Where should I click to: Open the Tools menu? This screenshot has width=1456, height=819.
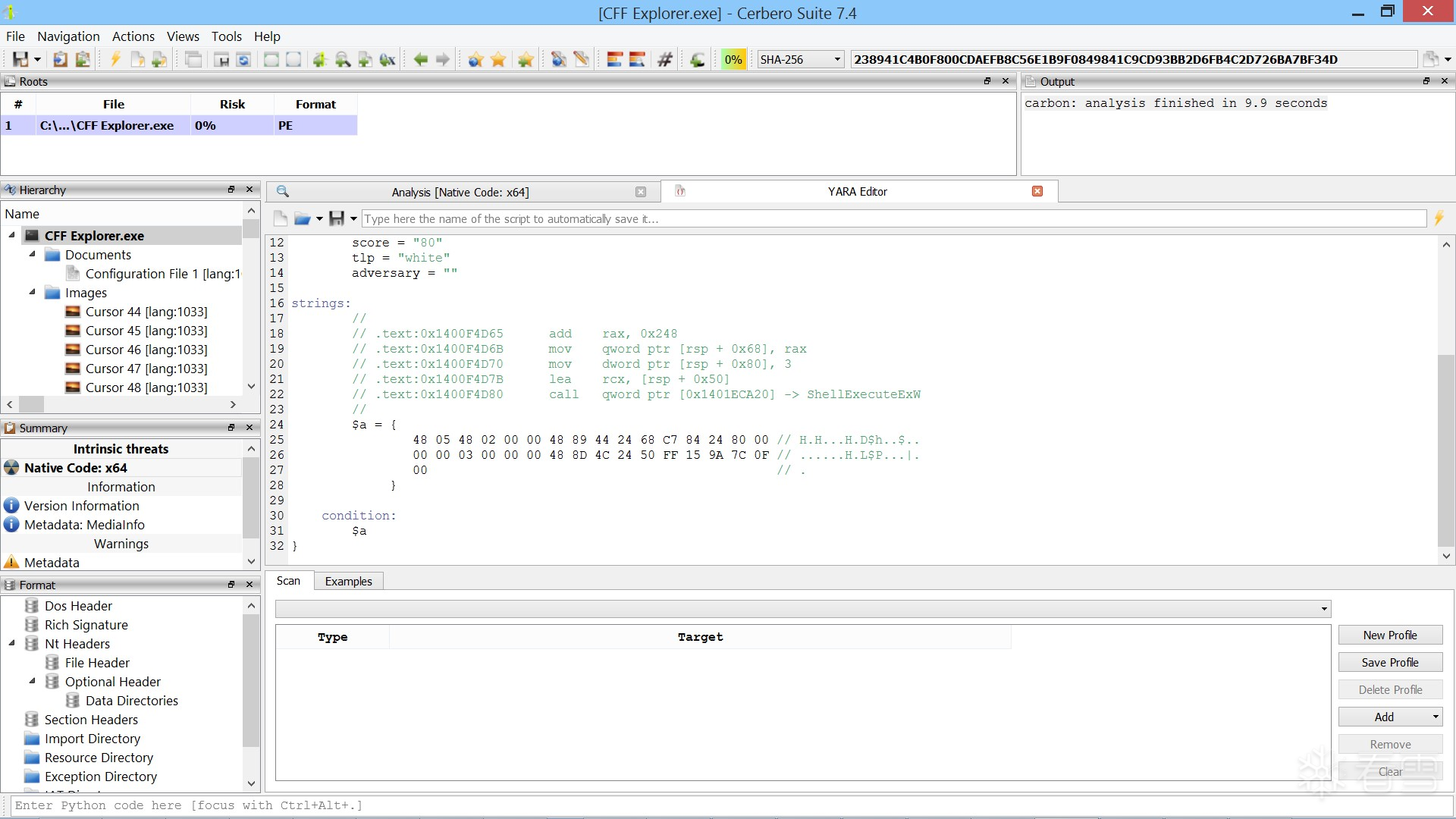(x=226, y=36)
